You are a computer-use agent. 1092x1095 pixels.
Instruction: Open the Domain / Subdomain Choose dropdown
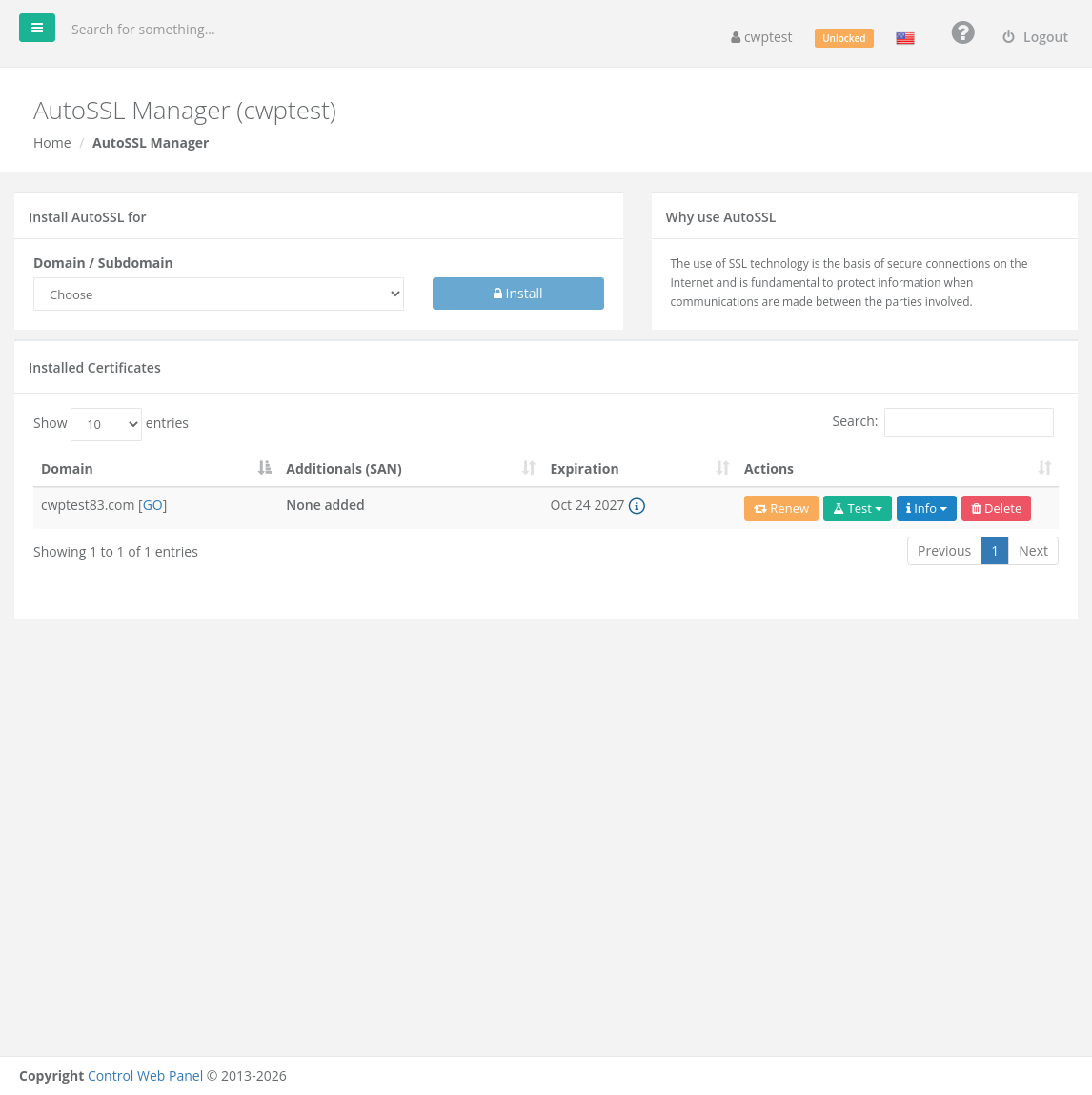[218, 294]
